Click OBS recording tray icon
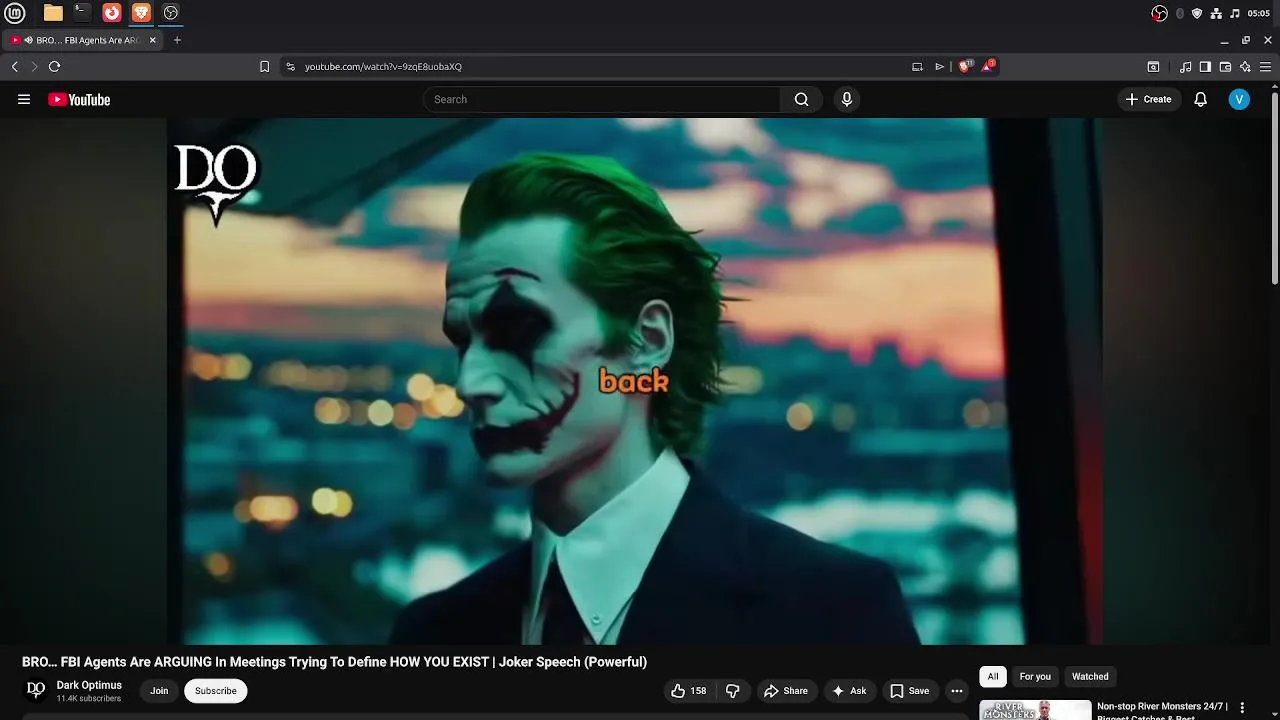 point(1159,13)
